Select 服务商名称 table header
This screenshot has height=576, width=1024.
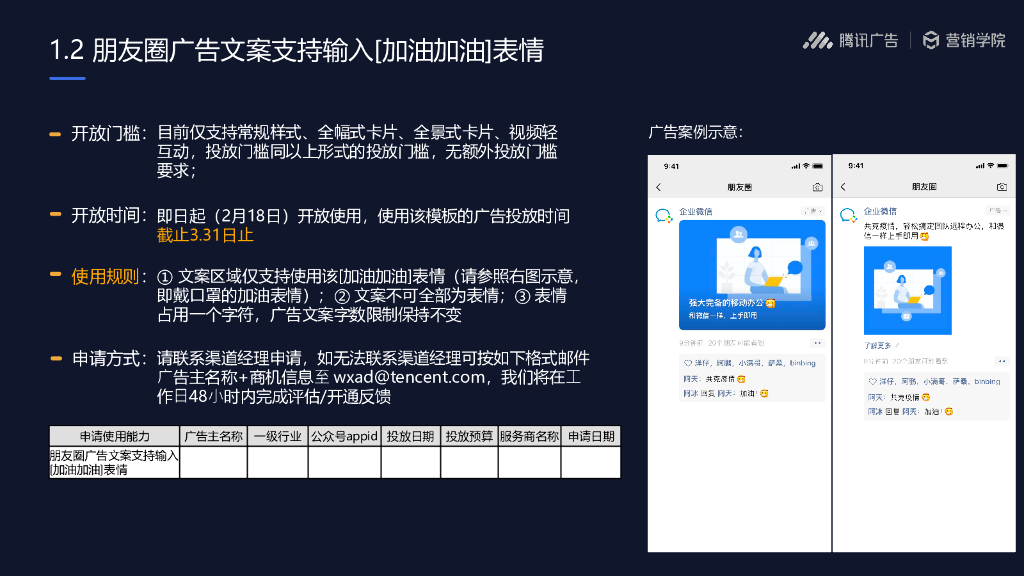click(x=529, y=436)
